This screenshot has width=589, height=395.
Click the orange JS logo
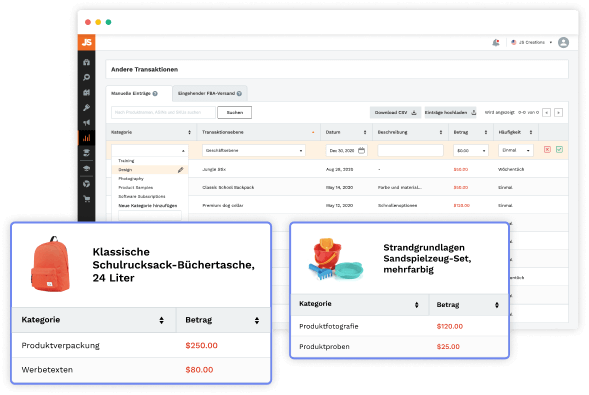pos(86,42)
